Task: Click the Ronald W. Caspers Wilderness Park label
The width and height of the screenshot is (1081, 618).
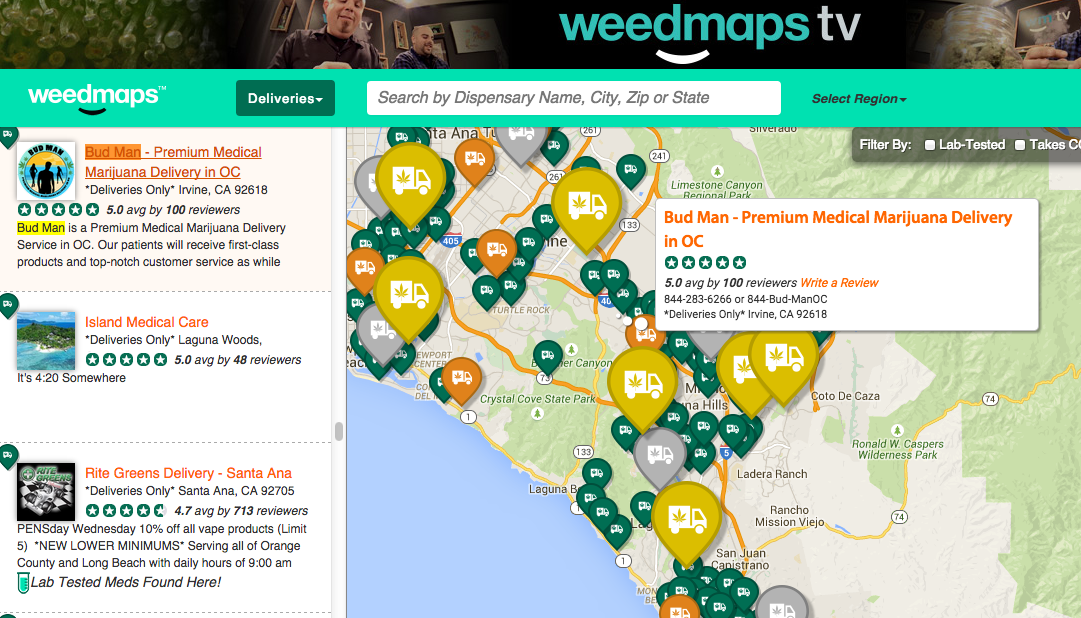Action: [898, 450]
